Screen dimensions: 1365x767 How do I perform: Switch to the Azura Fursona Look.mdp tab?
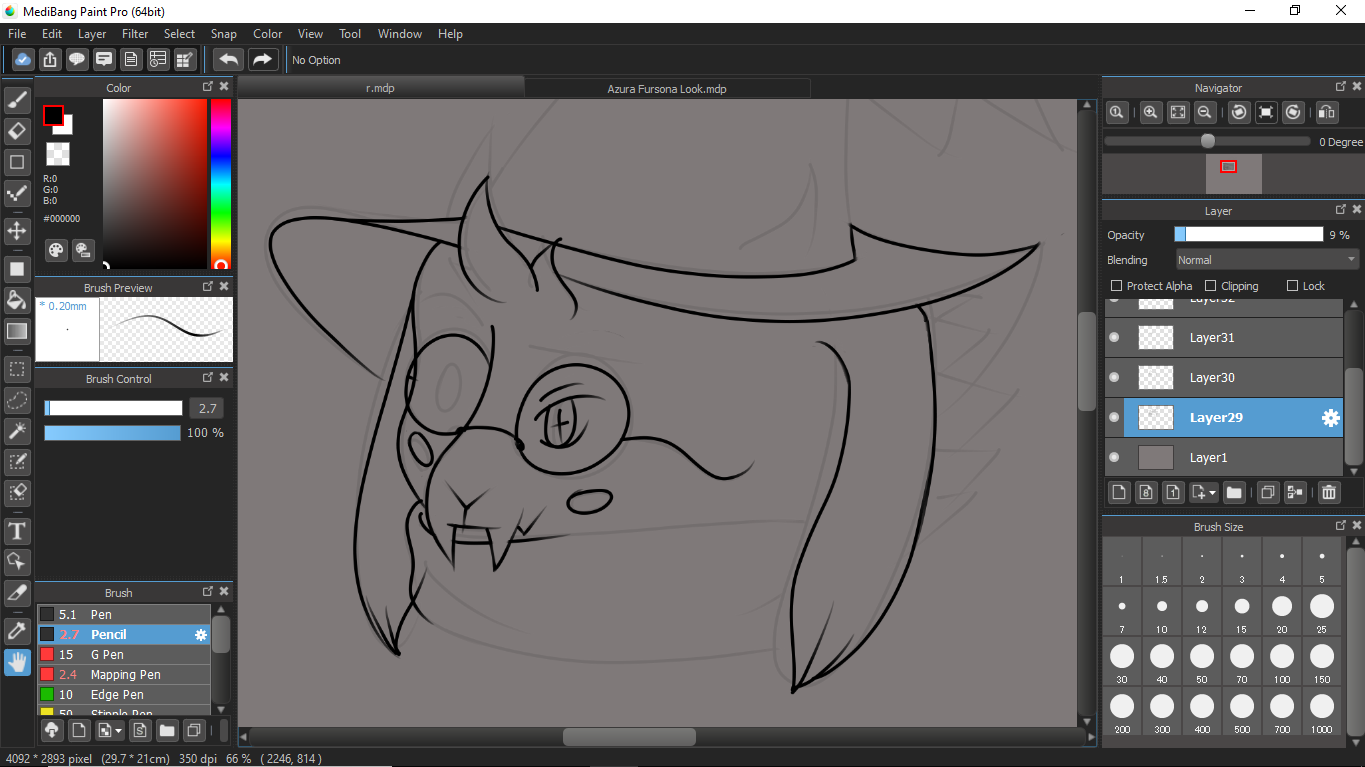[x=667, y=88]
